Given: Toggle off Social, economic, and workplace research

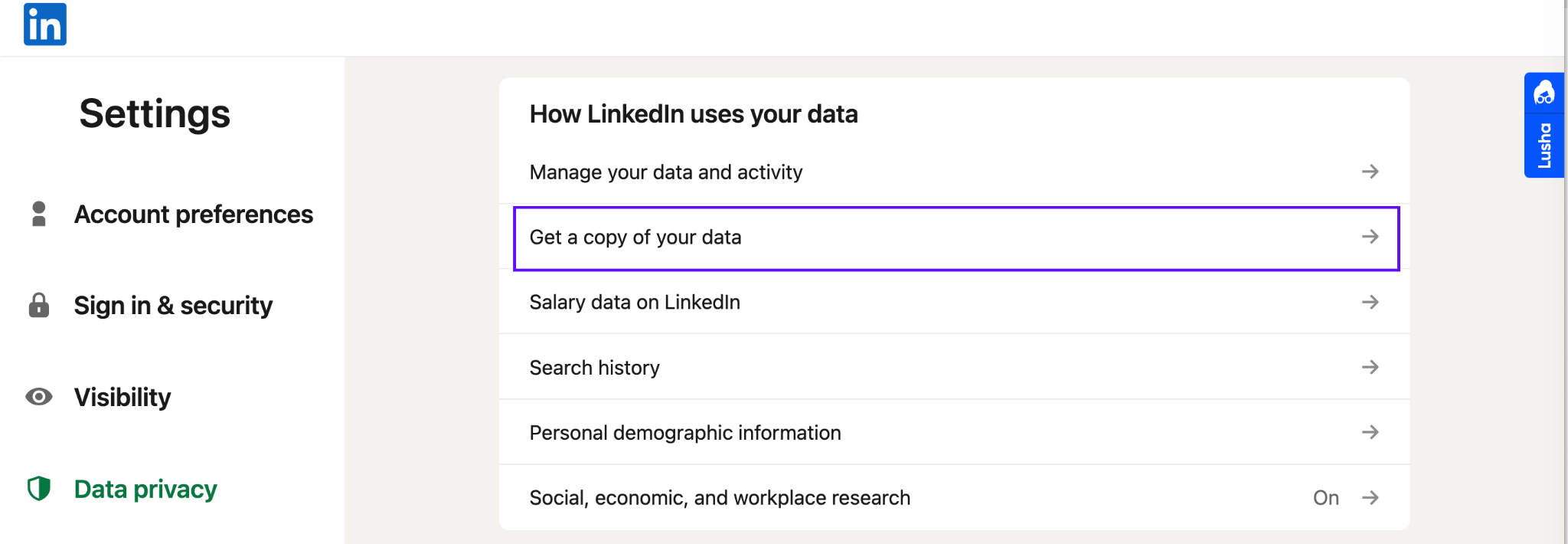Looking at the screenshot, I should pos(1326,497).
